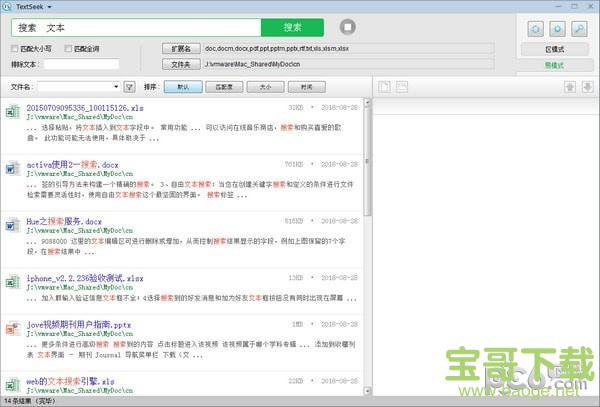The image size is (600, 407).
Task: Focus the main search box containing 搜索 文本
Action: pos(136,28)
